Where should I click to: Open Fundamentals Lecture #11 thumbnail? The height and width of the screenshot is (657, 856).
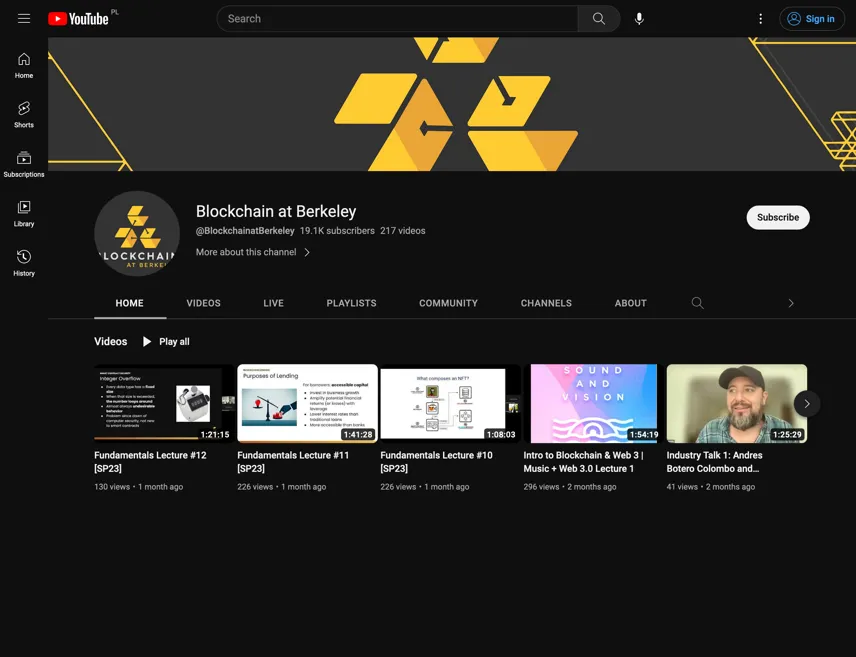tap(307, 404)
